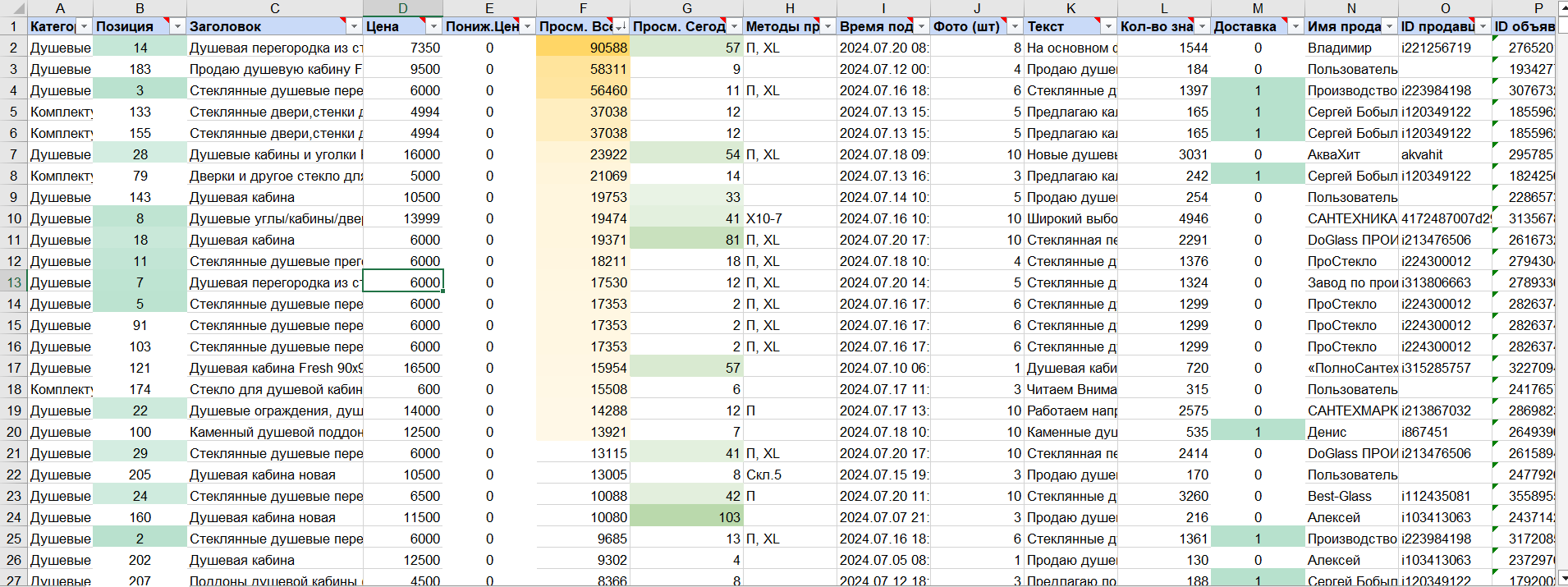This screenshot has height=587, width=1568.
Task: Click filter arrow on Категория header
Action: coord(84,27)
